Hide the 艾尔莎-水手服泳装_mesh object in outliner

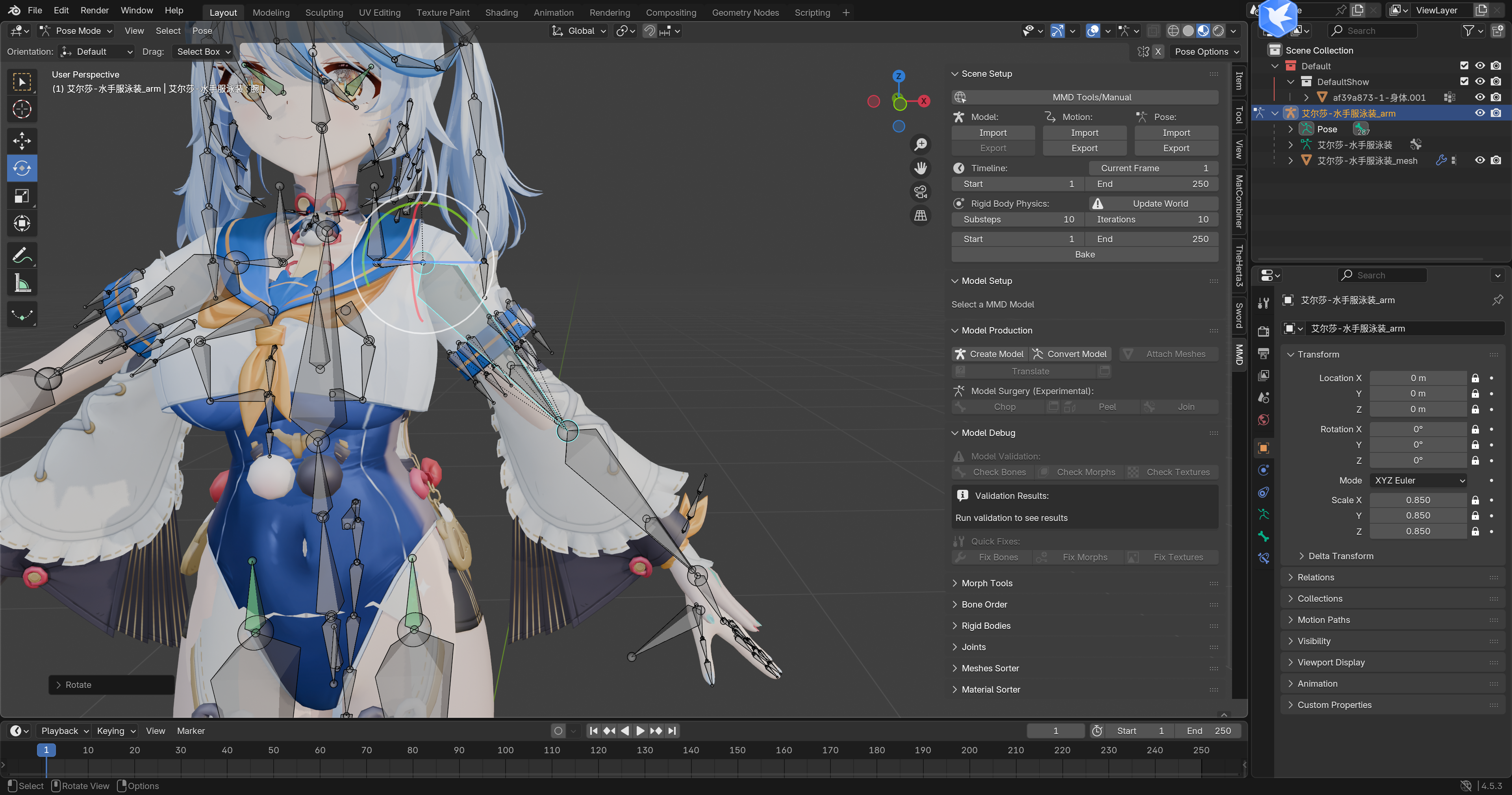(x=1480, y=160)
